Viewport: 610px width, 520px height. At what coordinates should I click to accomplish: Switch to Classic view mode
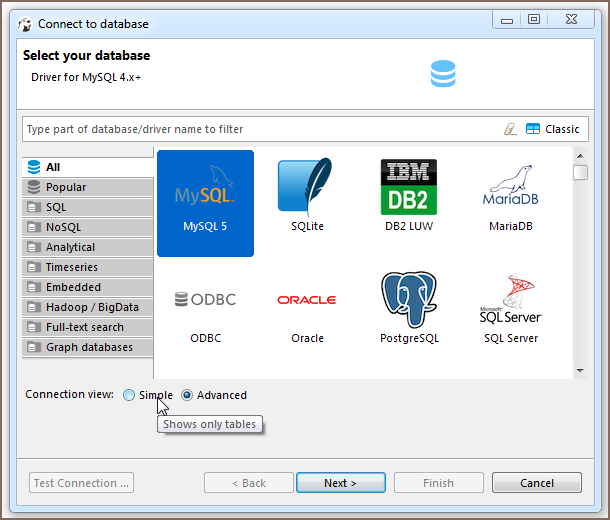pos(553,129)
